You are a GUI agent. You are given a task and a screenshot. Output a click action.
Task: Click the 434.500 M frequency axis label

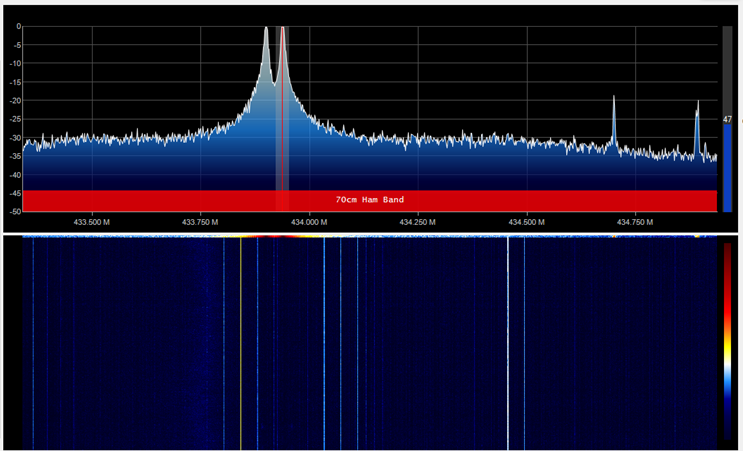tap(526, 222)
